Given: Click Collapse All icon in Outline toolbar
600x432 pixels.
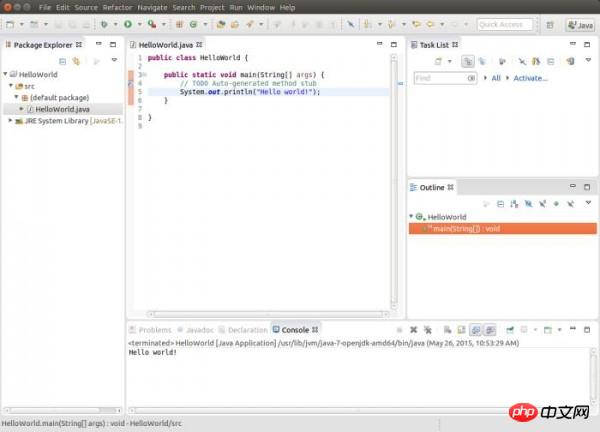Looking at the screenshot, I should (x=500, y=204).
